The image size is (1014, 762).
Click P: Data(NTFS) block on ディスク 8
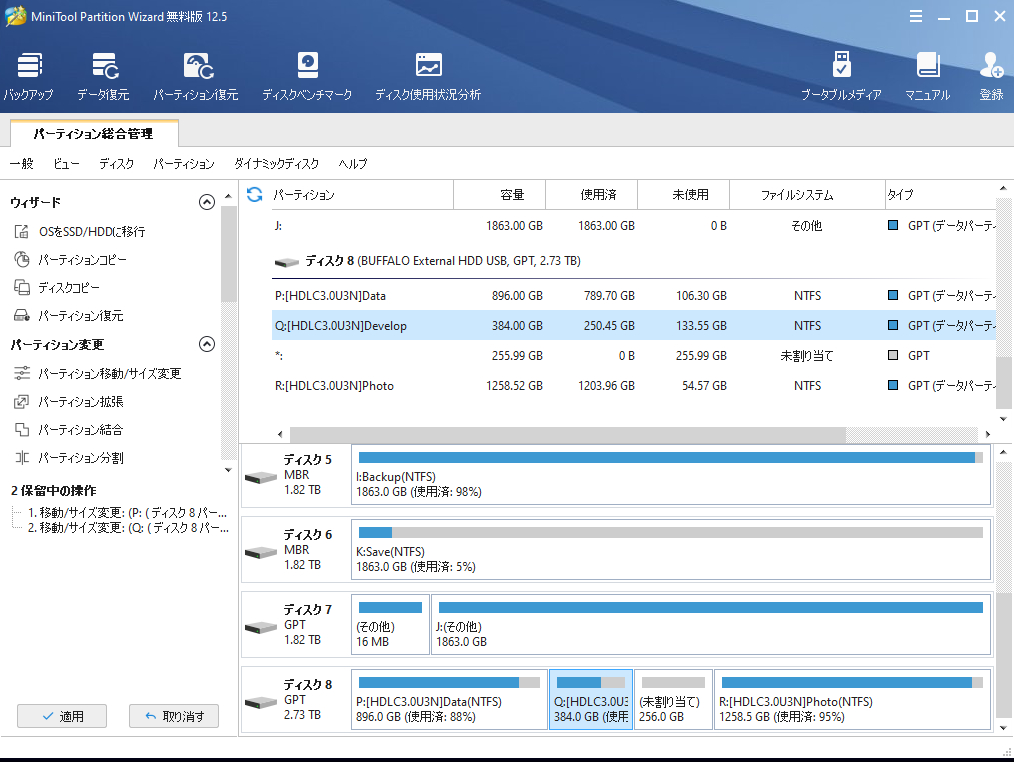point(449,700)
